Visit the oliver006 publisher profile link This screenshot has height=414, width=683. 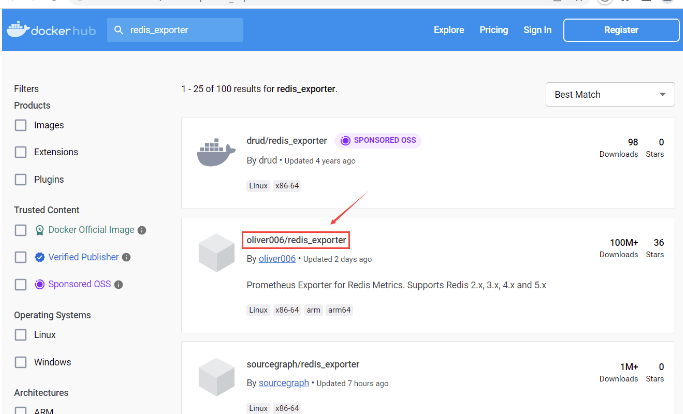tap(277, 259)
